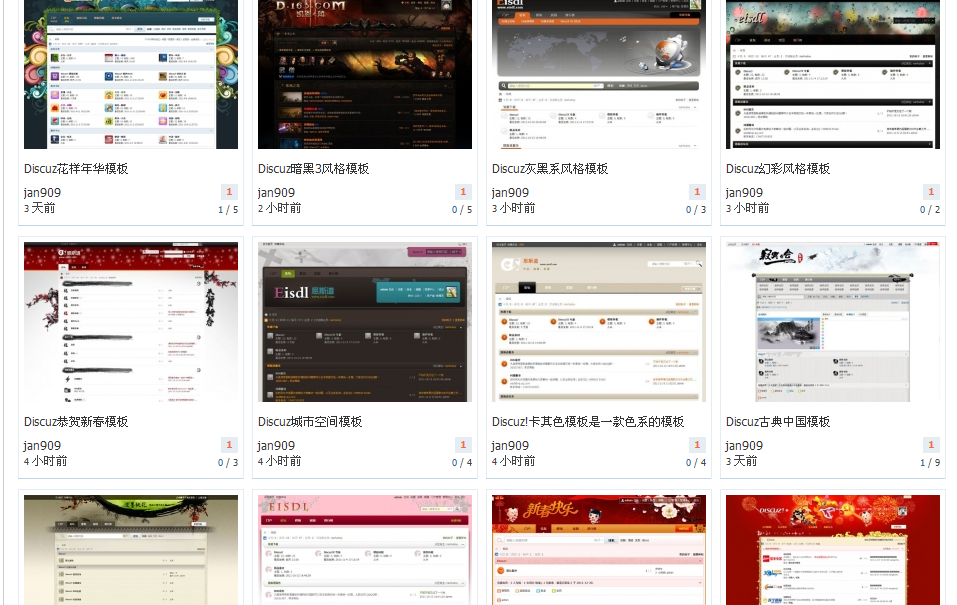
Task: Open the Discuz暗黑3风格模板 thumbnail image
Action: pyautogui.click(x=365, y=74)
